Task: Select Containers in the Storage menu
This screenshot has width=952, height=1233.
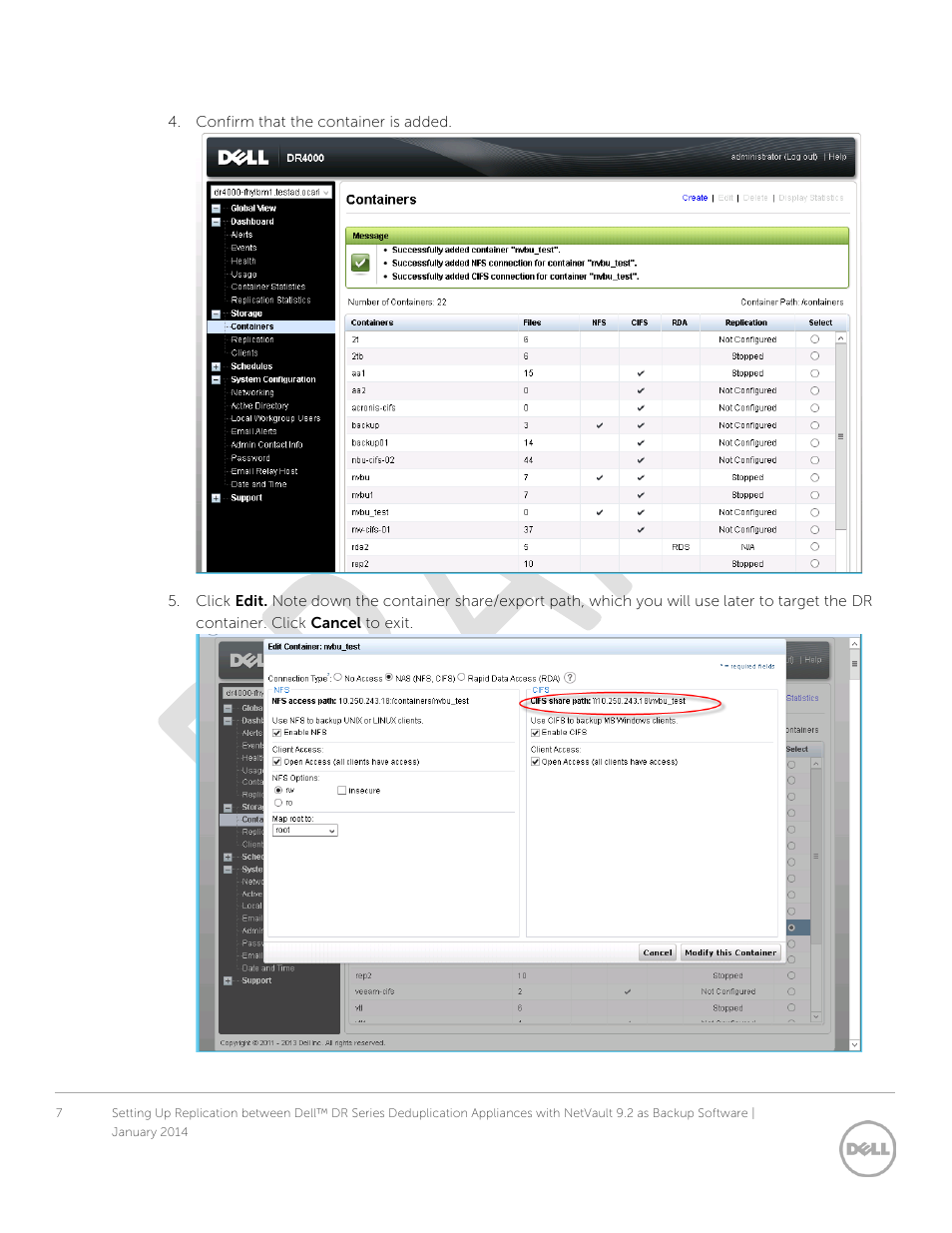Action: tap(252, 326)
